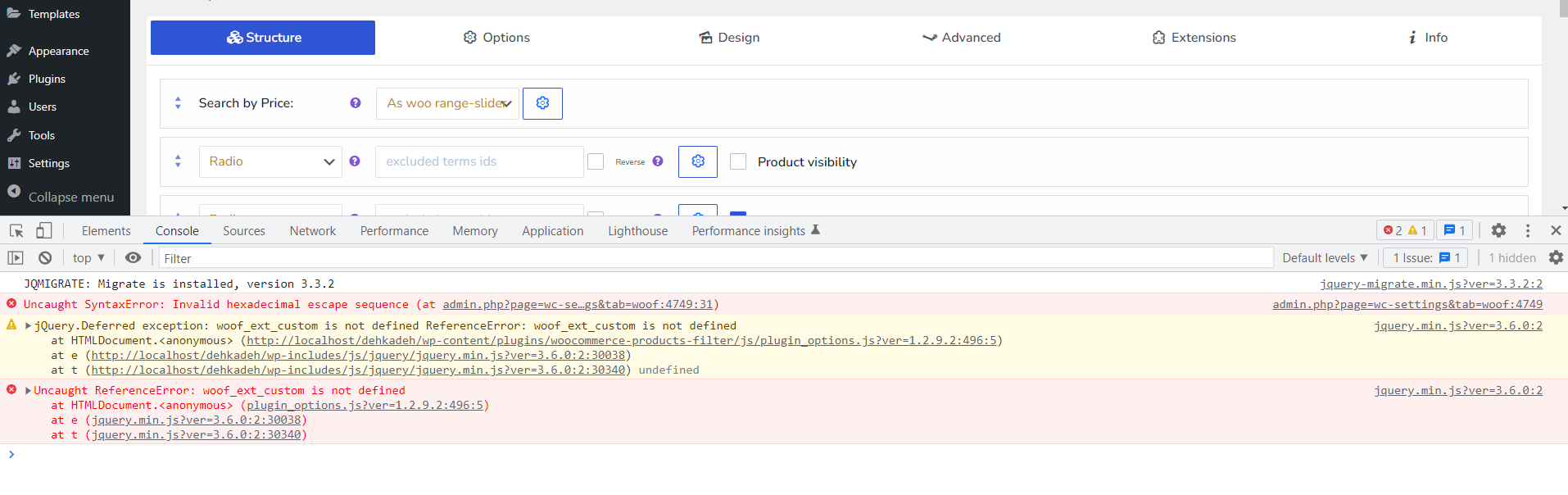1568x495 pixels.
Task: Click the excluded terms ids field
Action: [479, 161]
